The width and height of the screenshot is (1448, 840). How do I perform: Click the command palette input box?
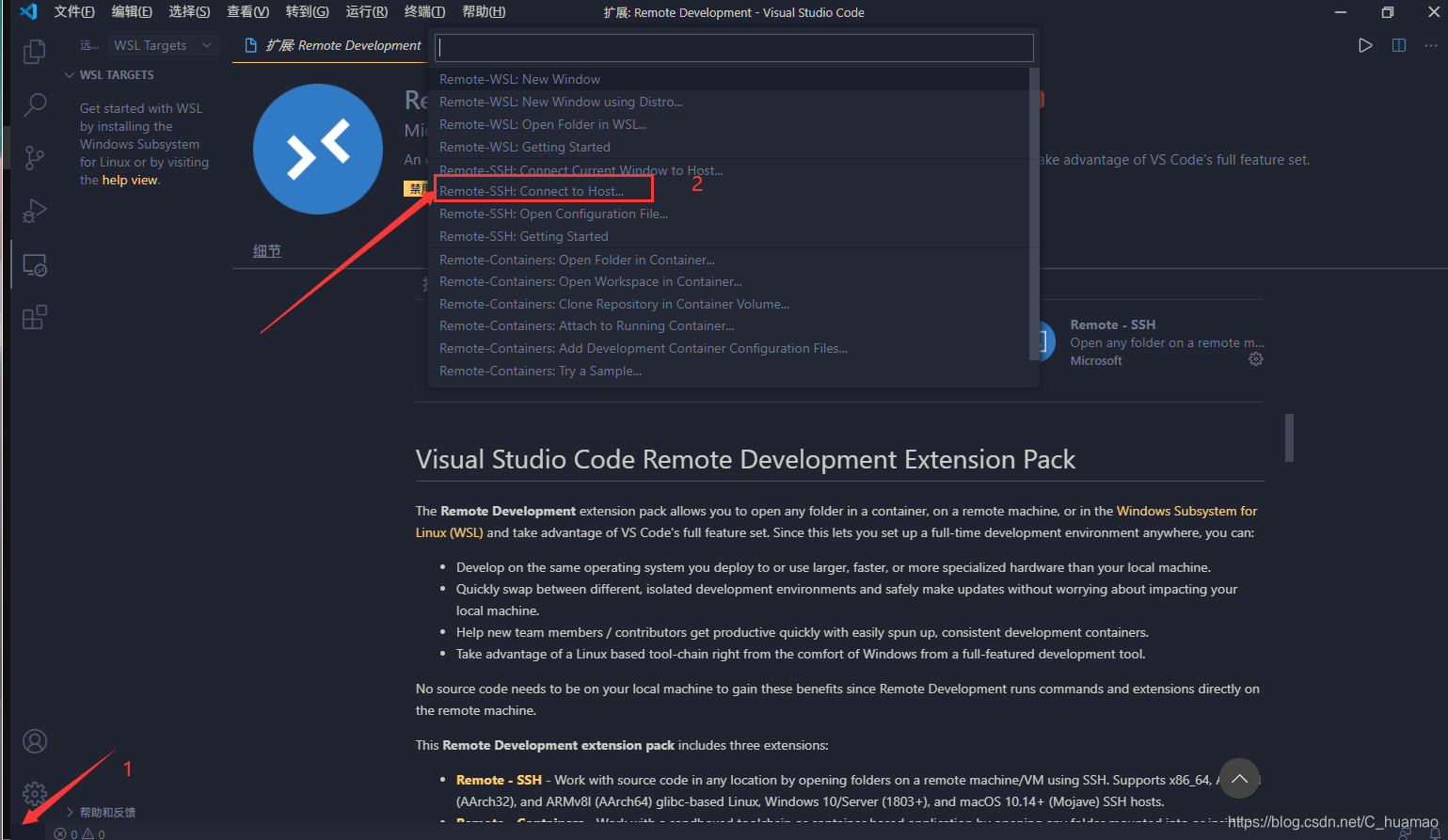point(734,48)
